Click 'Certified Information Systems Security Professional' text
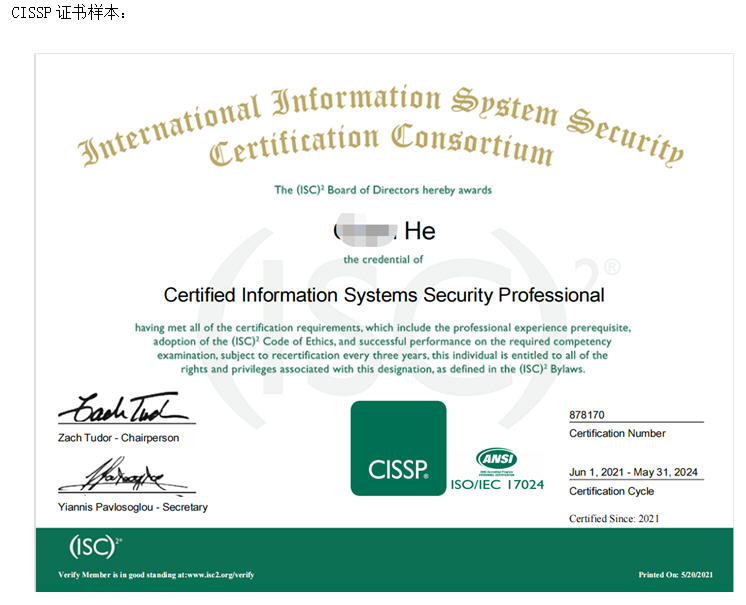This screenshot has height=605, width=746. click(384, 295)
